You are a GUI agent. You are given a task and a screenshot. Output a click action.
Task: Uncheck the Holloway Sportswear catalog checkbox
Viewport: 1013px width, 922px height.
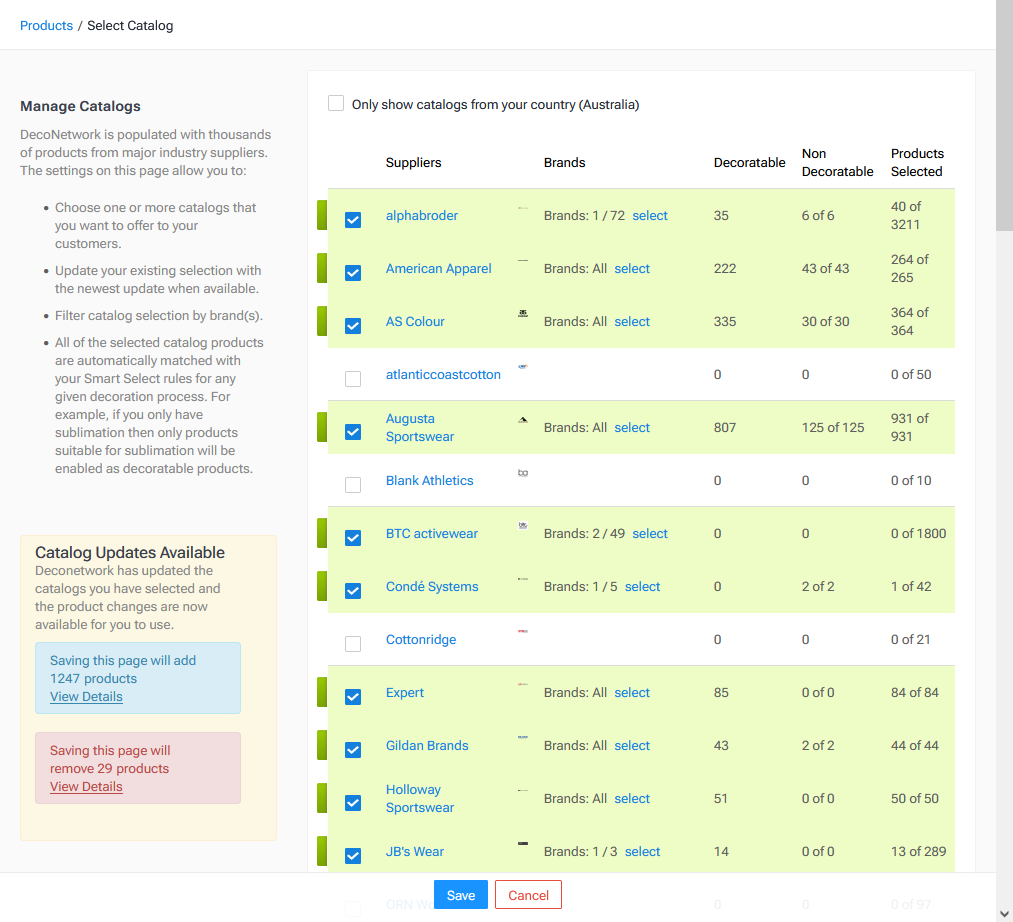353,802
